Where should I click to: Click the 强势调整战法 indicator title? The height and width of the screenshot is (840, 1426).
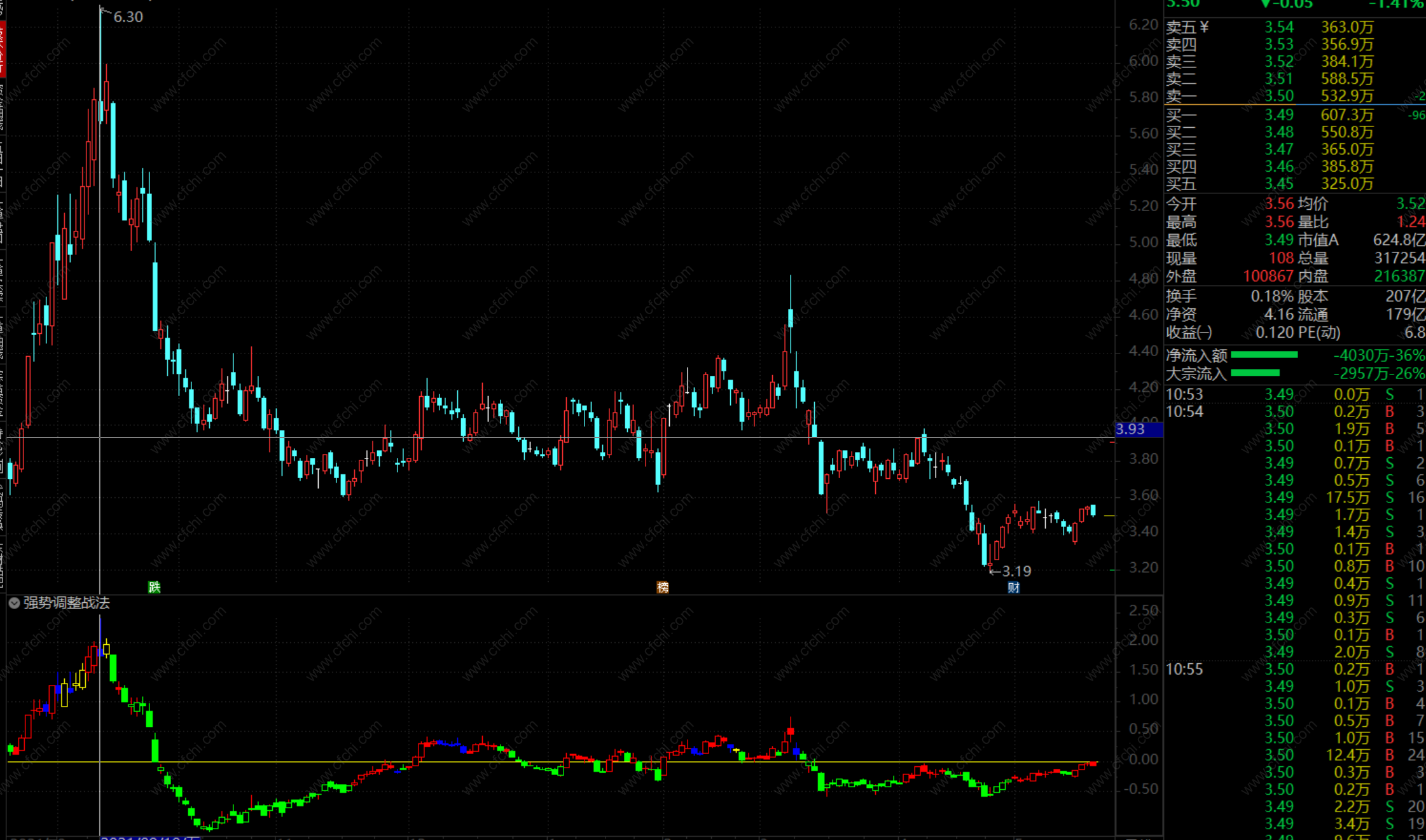(66, 603)
